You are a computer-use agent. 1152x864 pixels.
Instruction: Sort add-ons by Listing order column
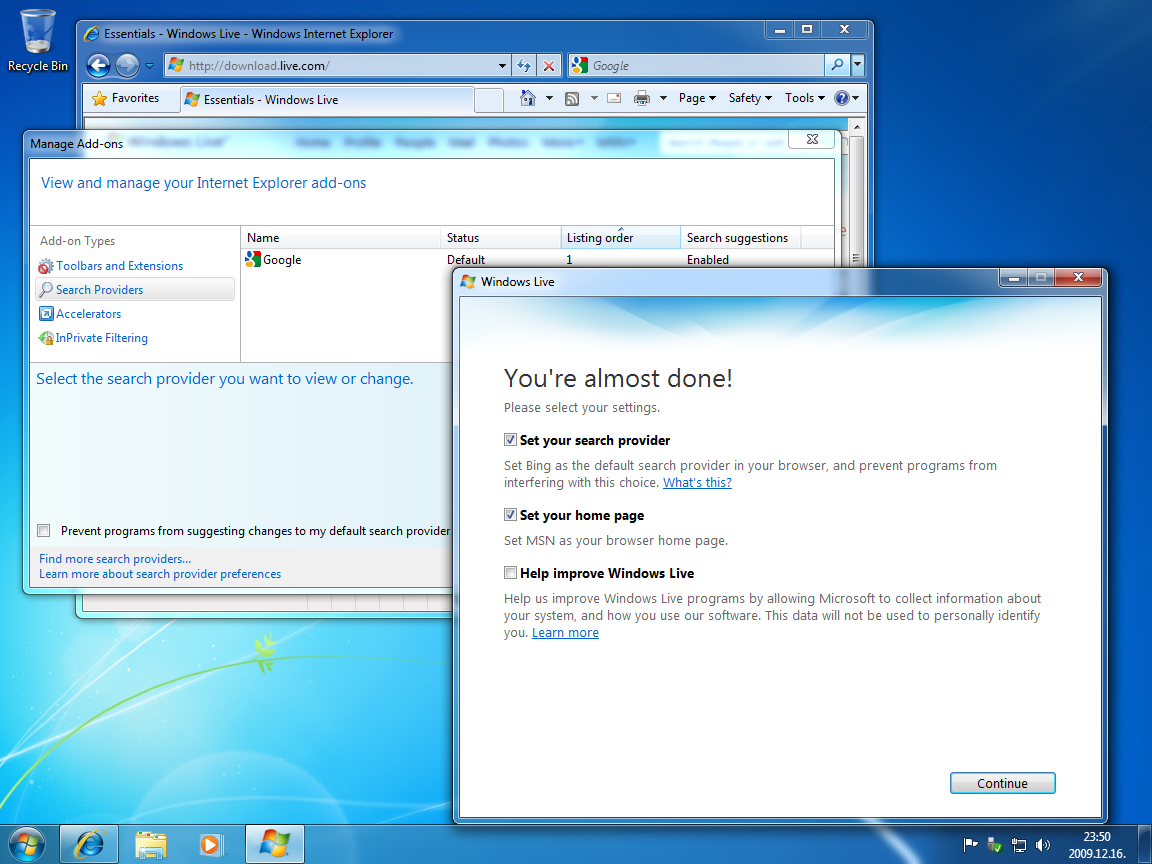point(621,238)
